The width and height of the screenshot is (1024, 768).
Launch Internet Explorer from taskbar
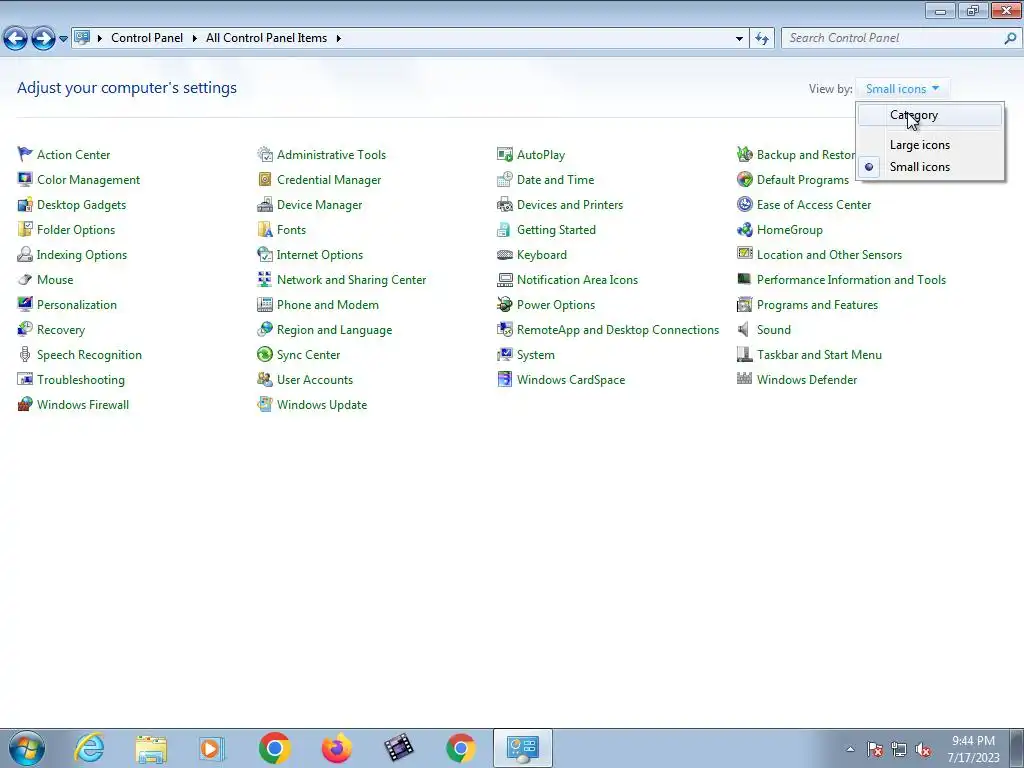(89, 748)
